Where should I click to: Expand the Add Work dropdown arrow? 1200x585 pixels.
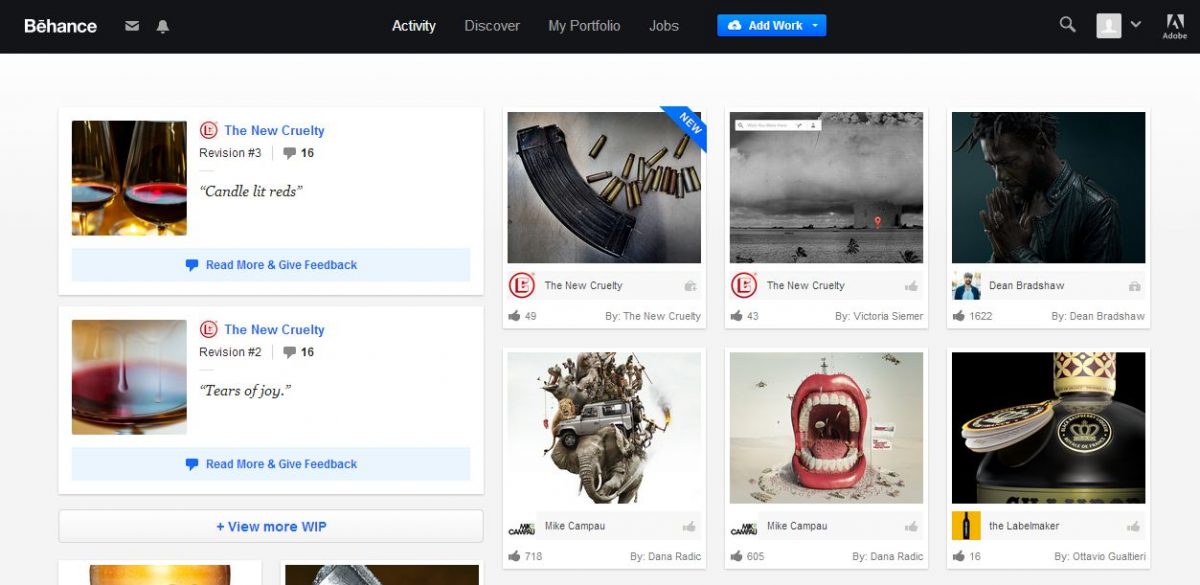coord(815,26)
